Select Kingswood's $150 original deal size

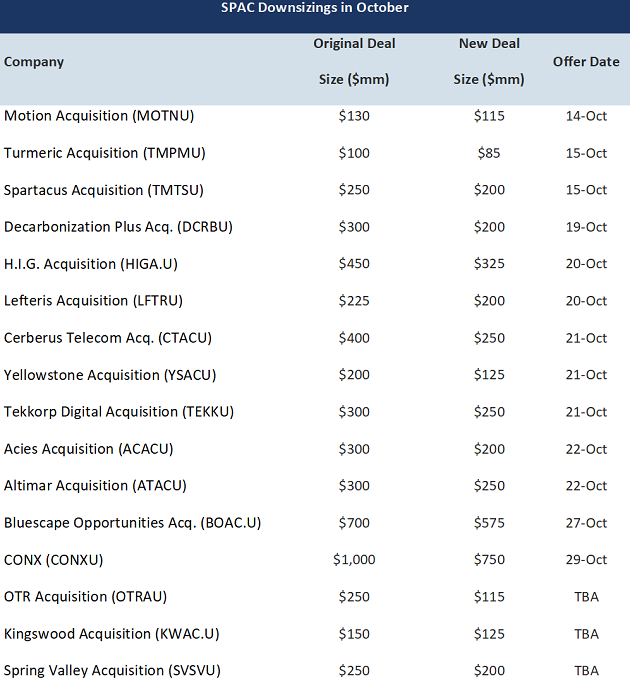[354, 634]
